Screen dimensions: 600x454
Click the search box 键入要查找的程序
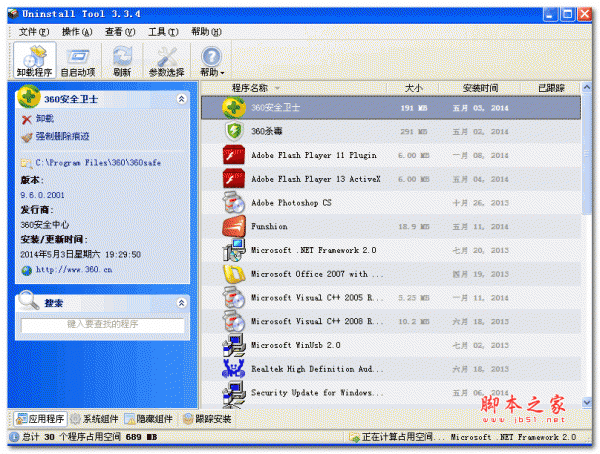[103, 325]
